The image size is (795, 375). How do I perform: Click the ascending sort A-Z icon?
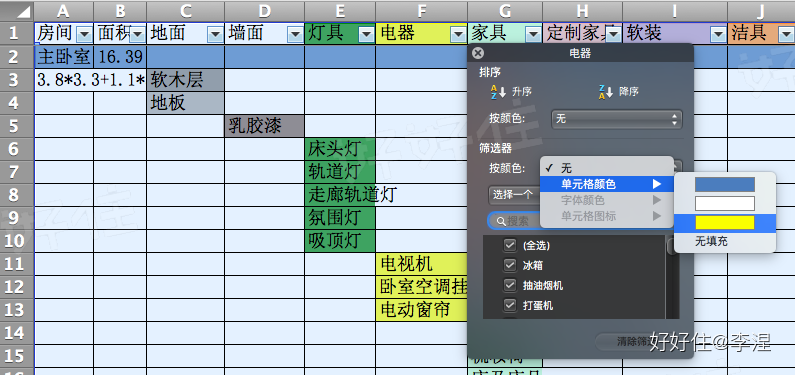[x=498, y=92]
